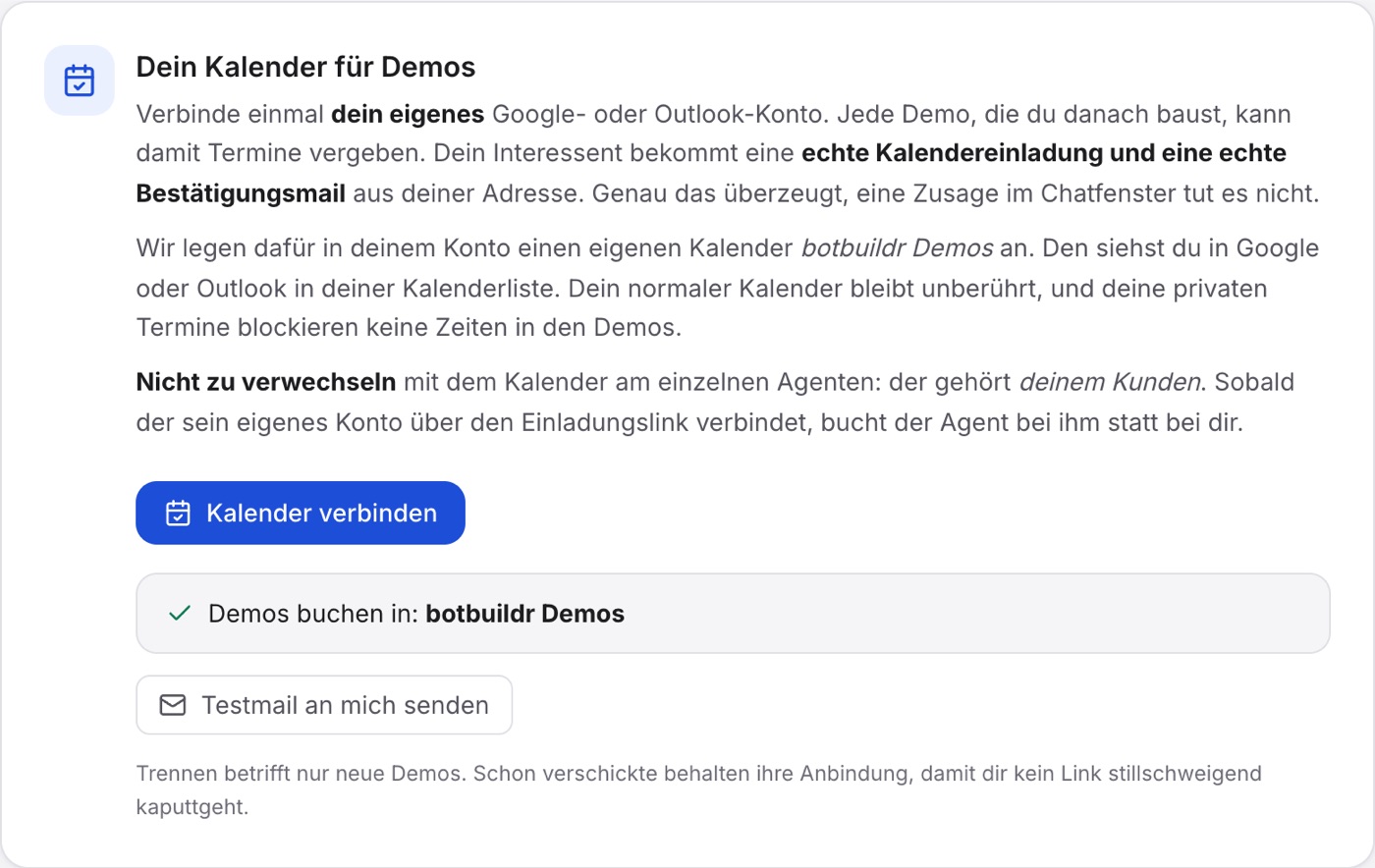Click the envelope icon in Testmail button
Viewport: 1375px width, 868px height.
(x=173, y=705)
